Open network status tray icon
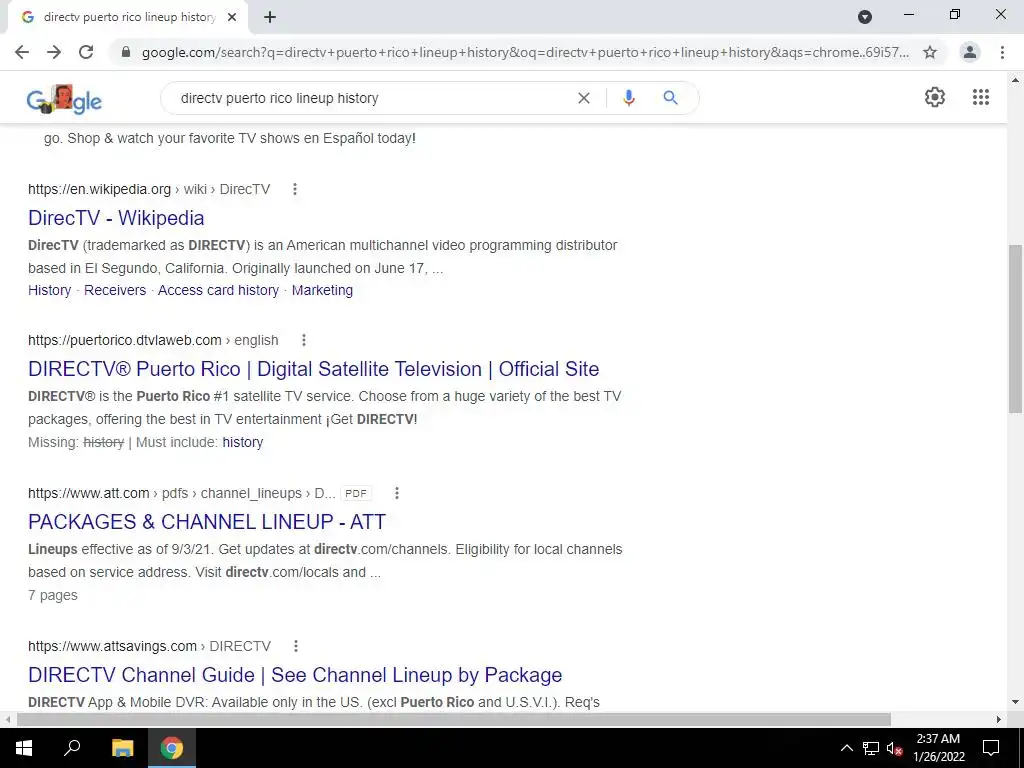This screenshot has width=1024, height=768. pyautogui.click(x=871, y=748)
